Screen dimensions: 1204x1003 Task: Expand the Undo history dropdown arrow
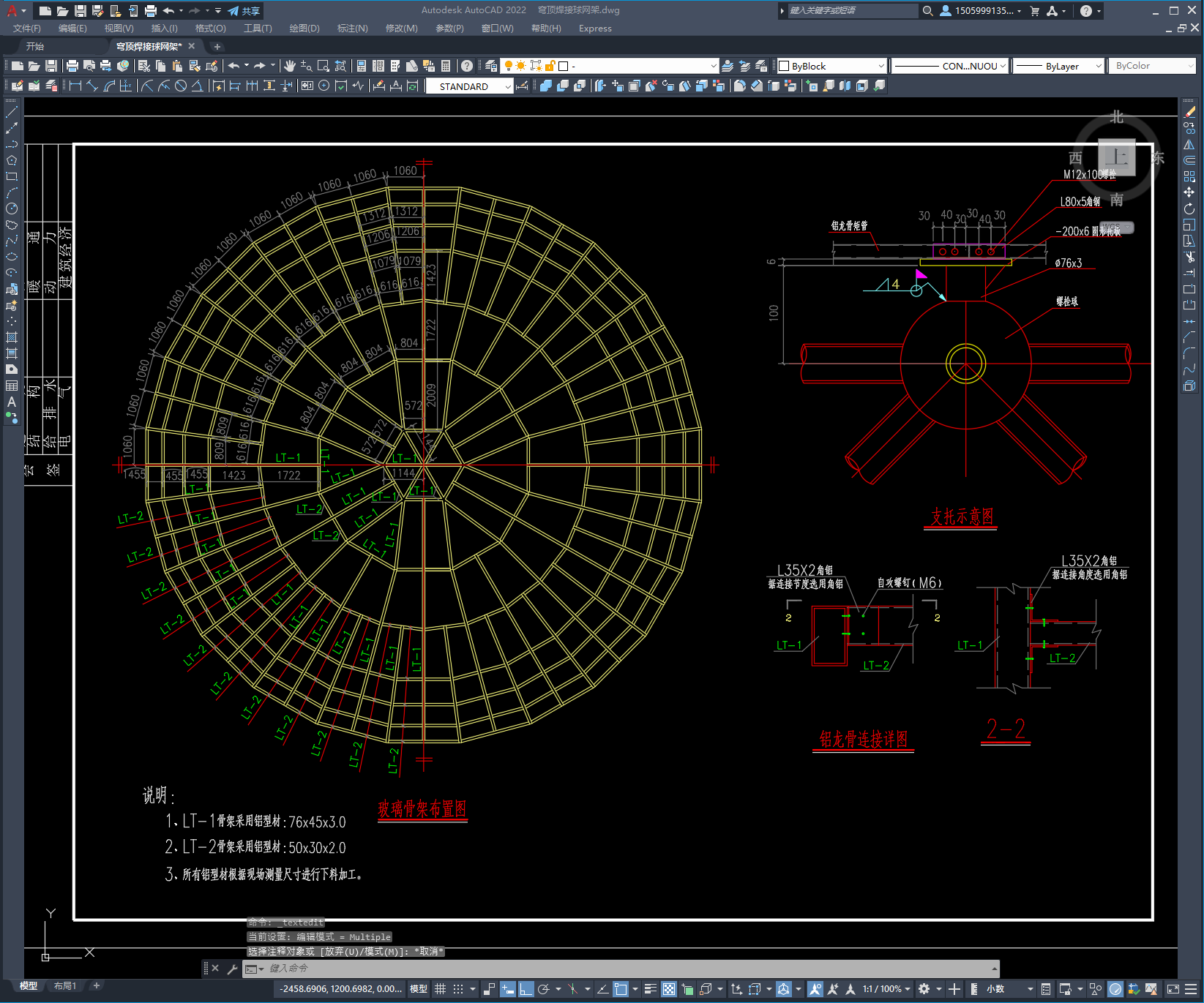(x=247, y=66)
